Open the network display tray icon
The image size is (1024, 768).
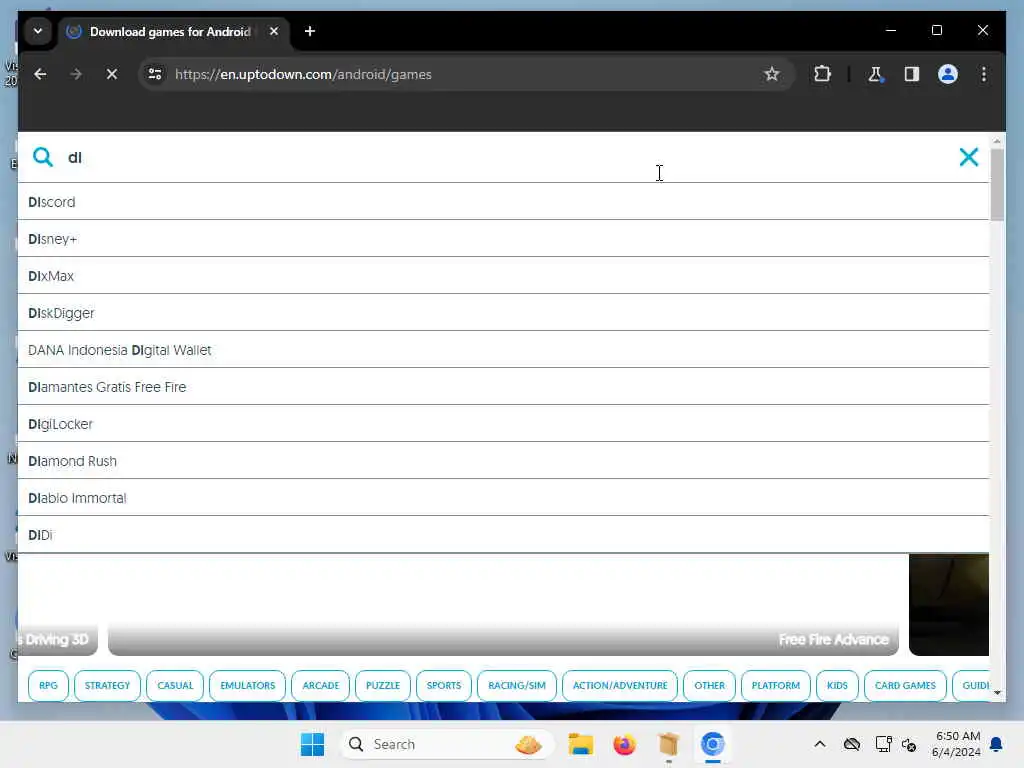coord(883,744)
